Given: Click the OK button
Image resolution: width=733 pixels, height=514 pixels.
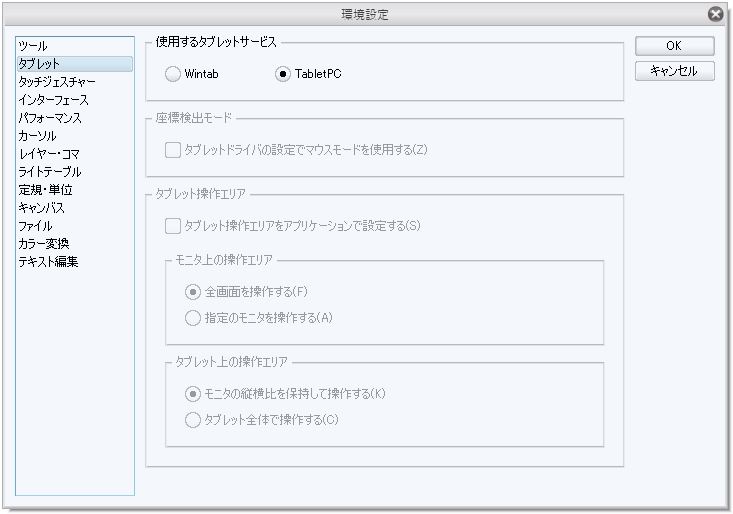Looking at the screenshot, I should tap(674, 46).
